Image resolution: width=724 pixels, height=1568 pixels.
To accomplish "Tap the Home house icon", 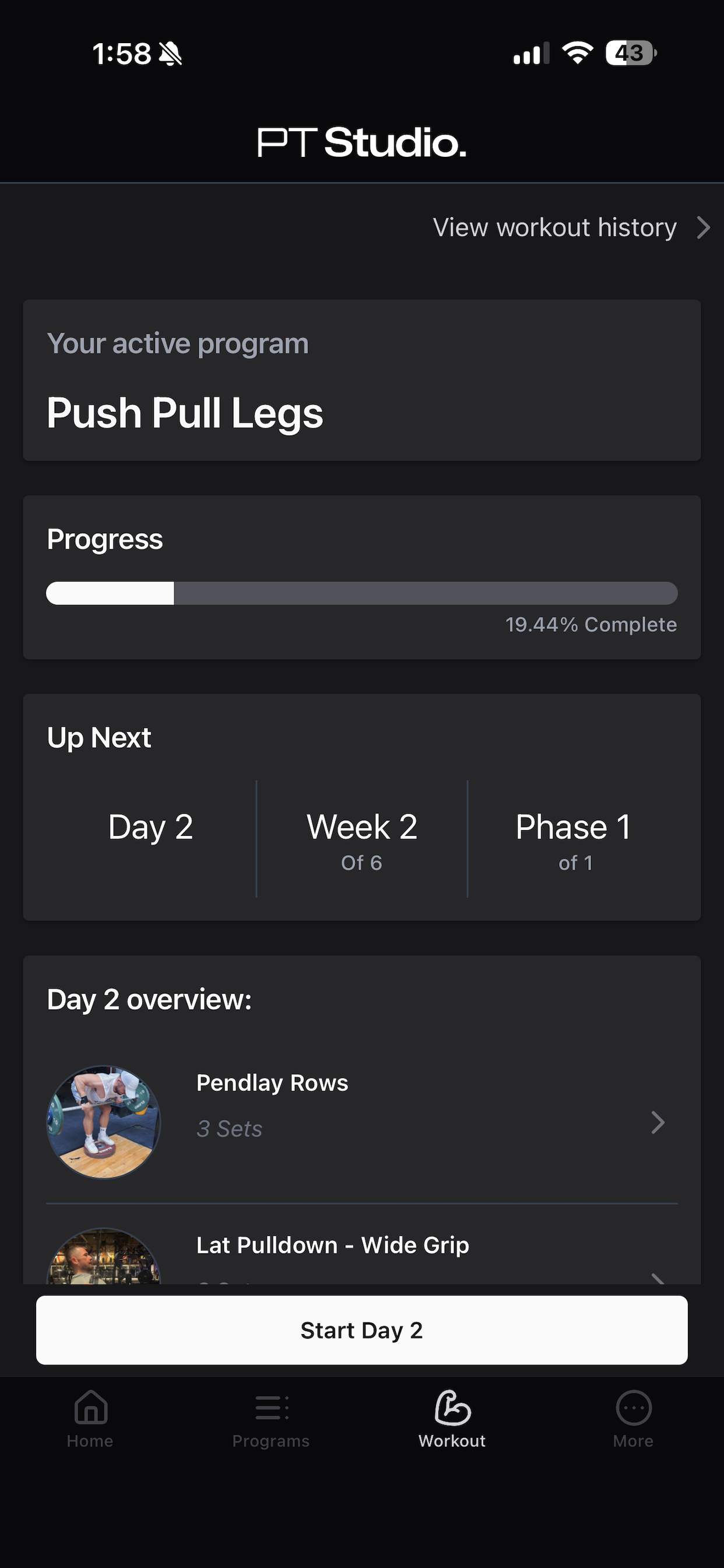I will (91, 1408).
